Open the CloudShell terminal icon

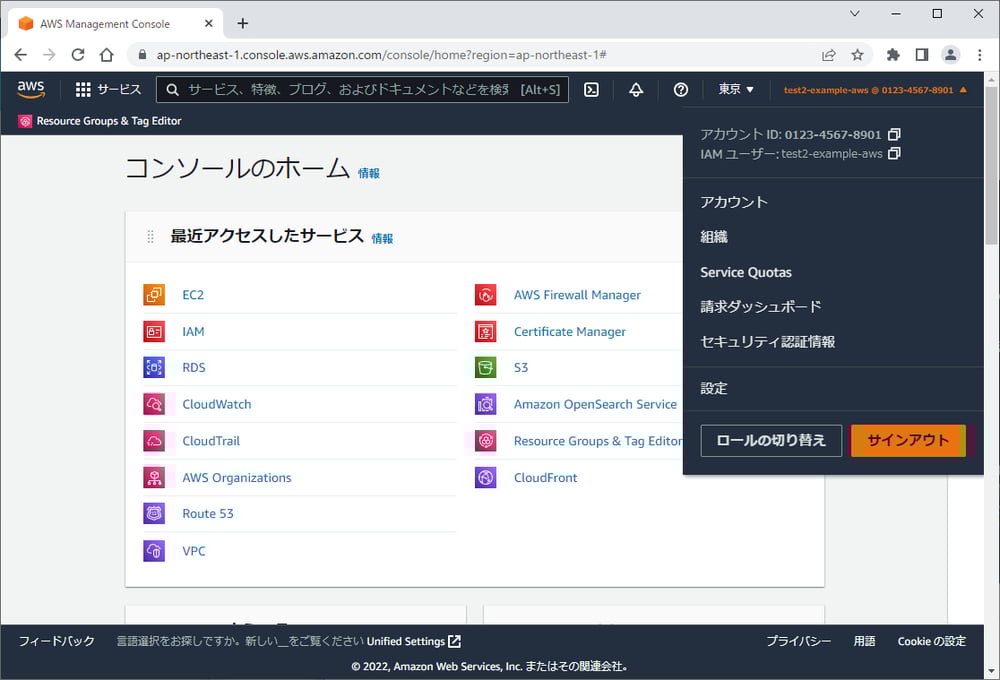coord(592,90)
